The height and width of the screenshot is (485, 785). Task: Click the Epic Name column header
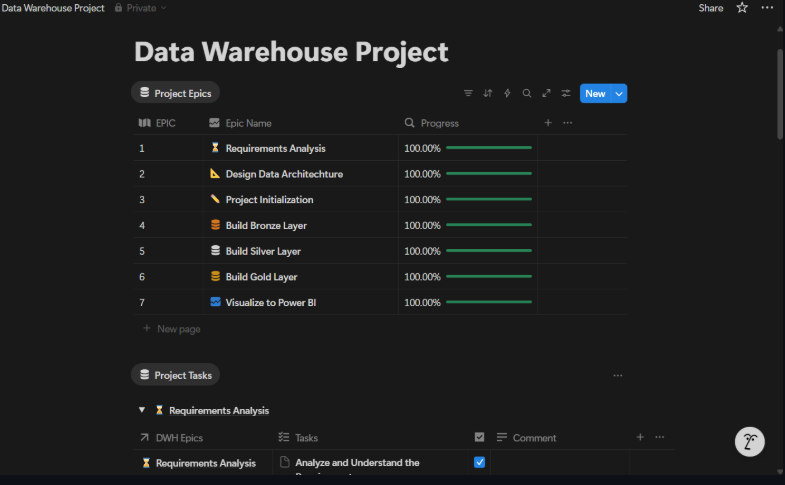tap(240, 123)
